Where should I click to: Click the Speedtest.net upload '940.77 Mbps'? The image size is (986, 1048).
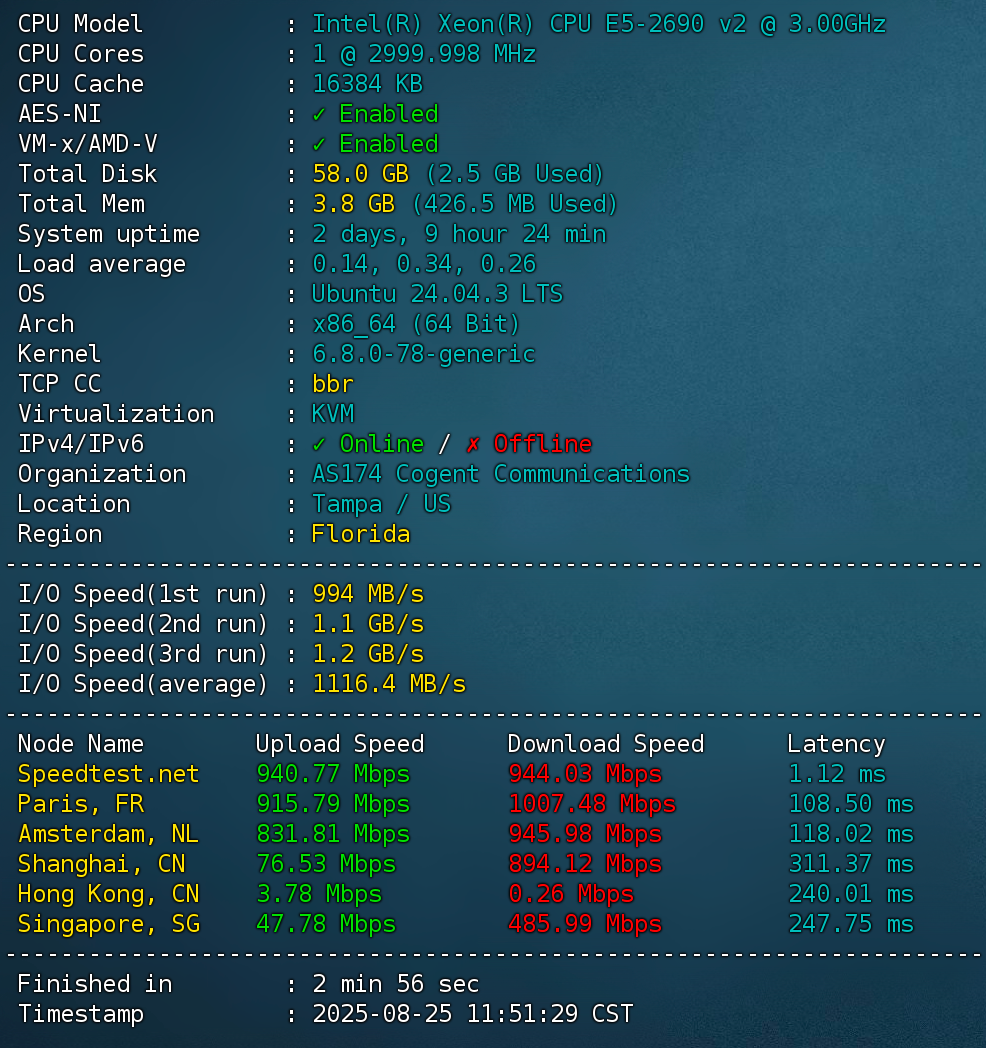click(x=333, y=774)
